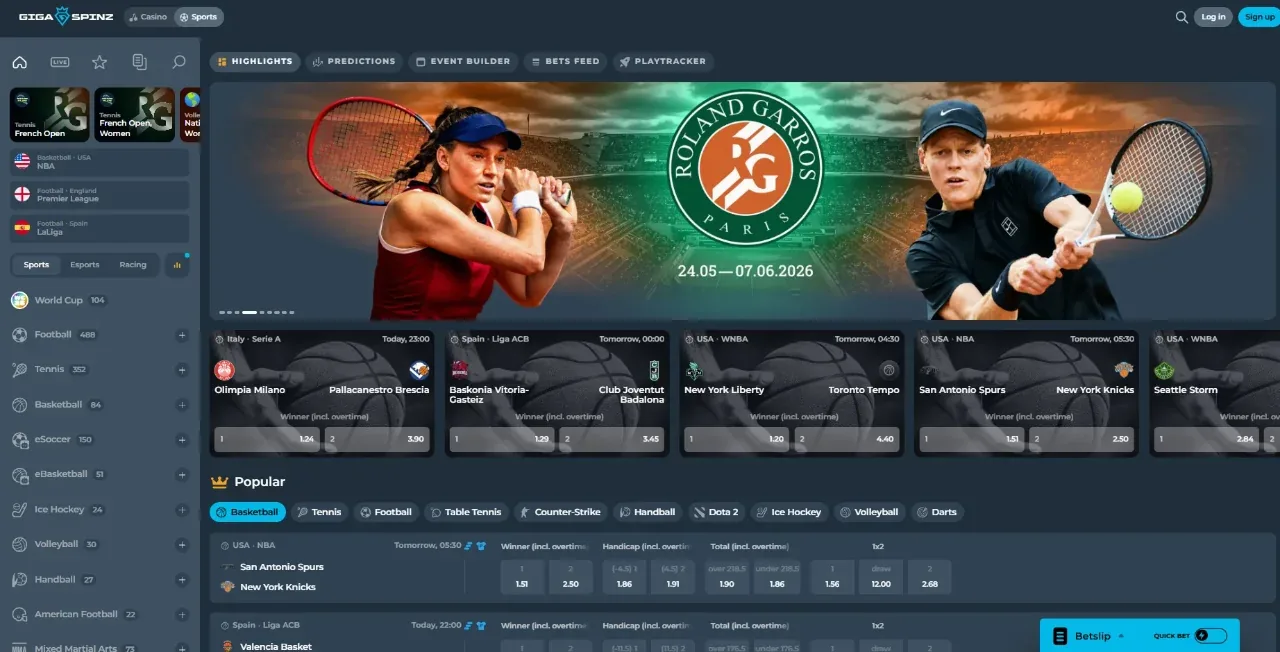Click the Tennis racket icon in sidebar
Image resolution: width=1280 pixels, height=652 pixels.
(x=19, y=369)
